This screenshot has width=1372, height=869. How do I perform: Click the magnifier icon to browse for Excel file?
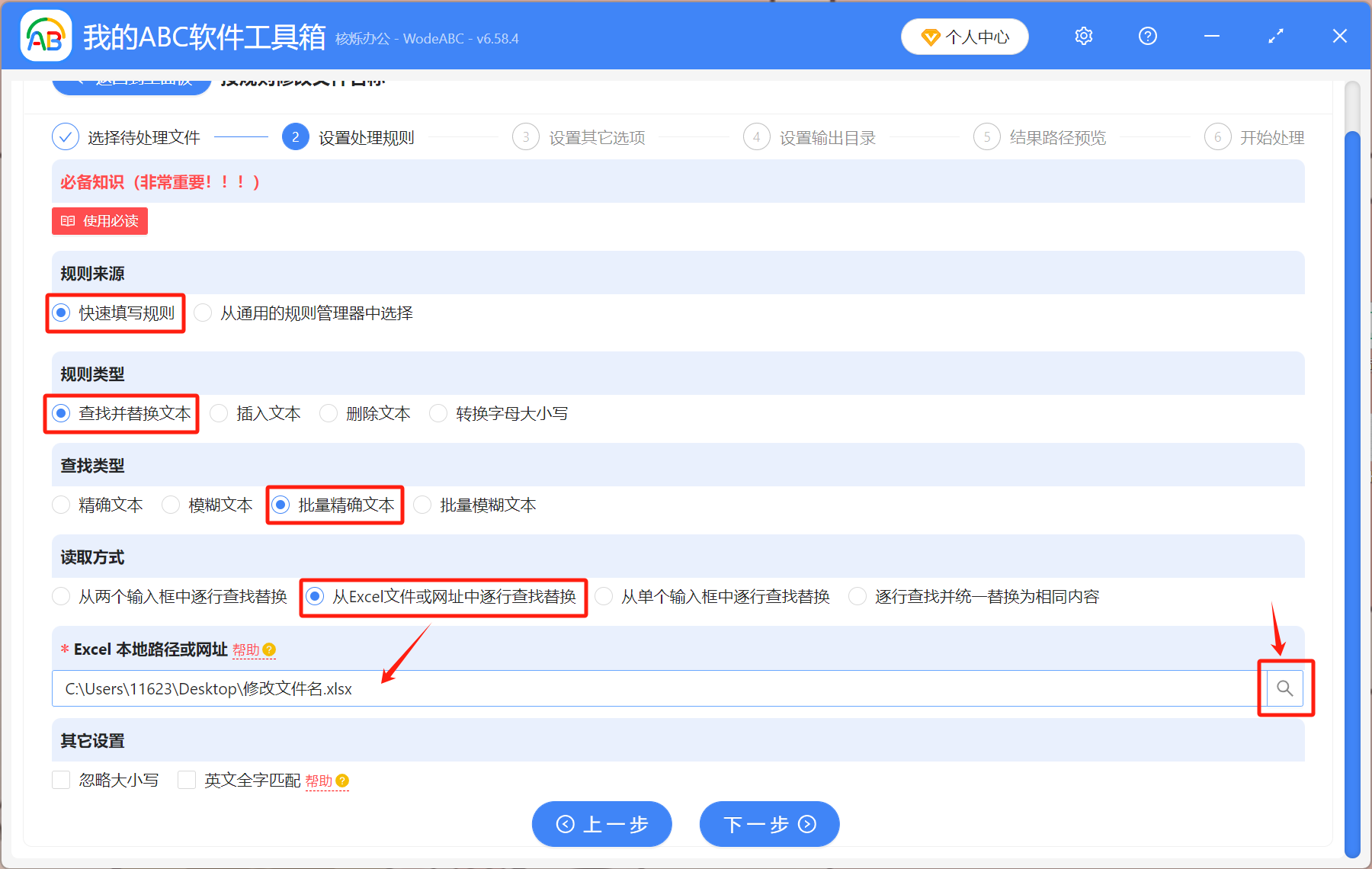pos(1285,688)
